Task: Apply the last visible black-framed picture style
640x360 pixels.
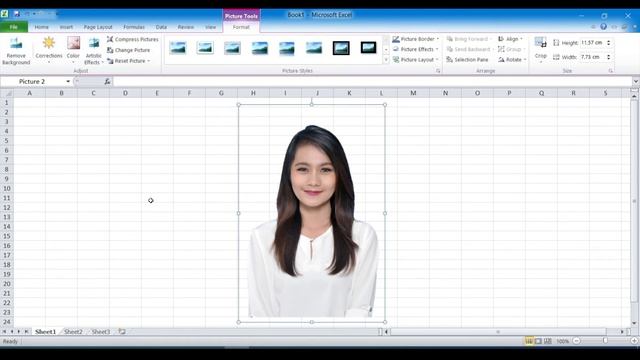Action: [x=368, y=48]
